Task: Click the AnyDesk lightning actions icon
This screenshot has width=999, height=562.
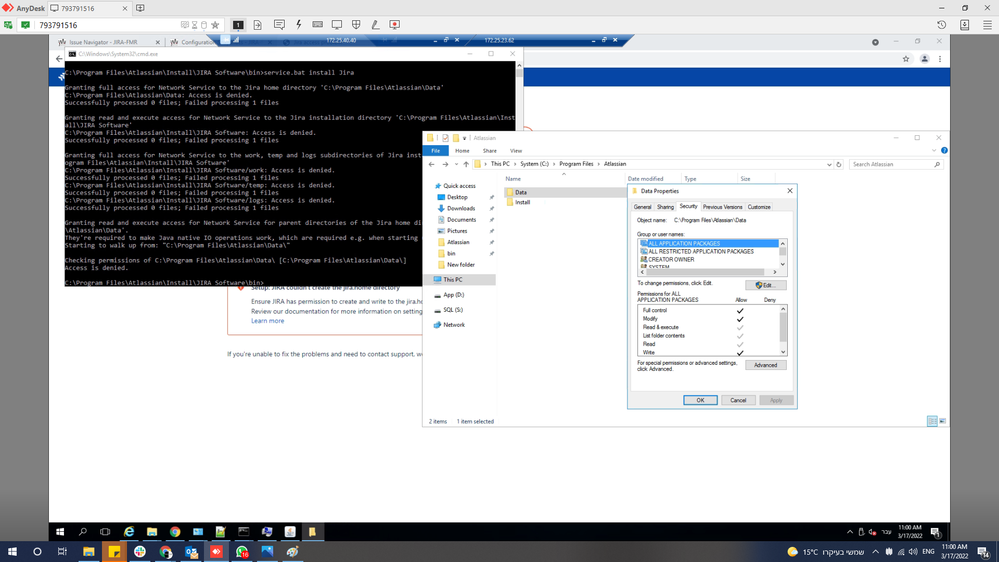Action: (x=298, y=25)
